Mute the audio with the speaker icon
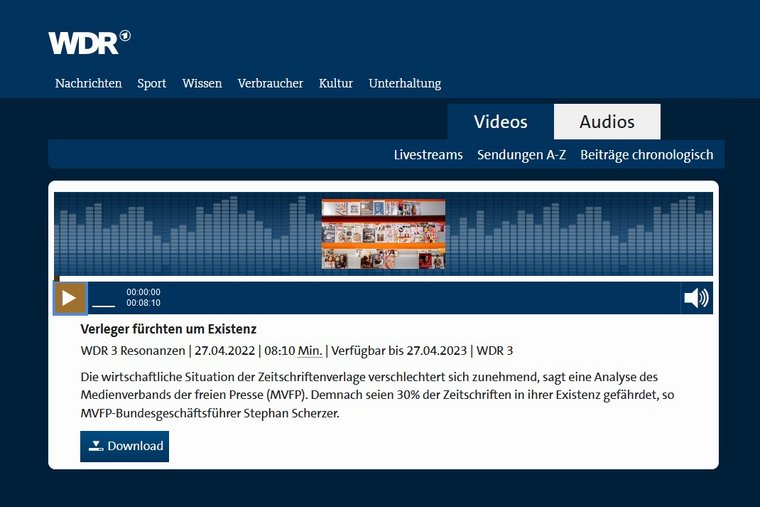 pyautogui.click(x=696, y=297)
